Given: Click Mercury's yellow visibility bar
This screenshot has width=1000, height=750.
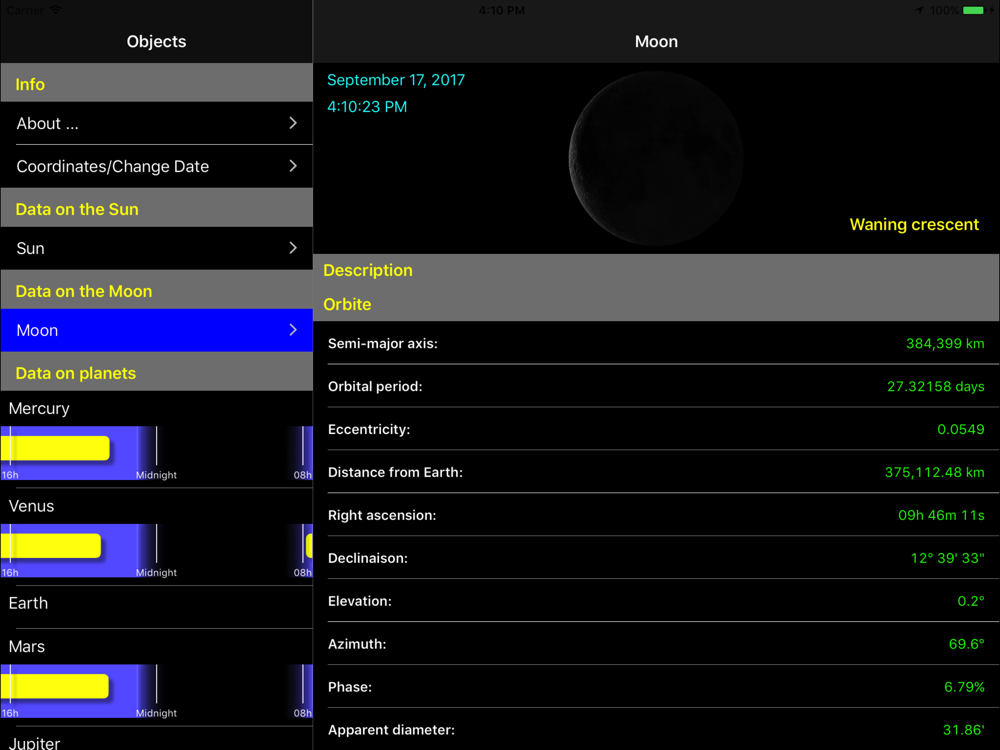Looking at the screenshot, I should tap(55, 448).
